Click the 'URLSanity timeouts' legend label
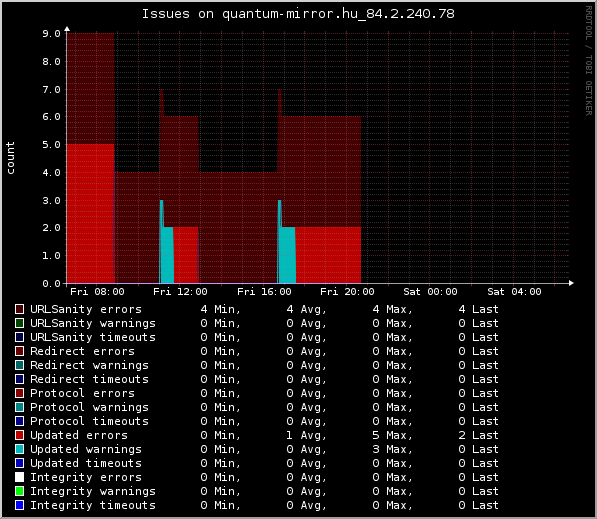 [x=93, y=337]
